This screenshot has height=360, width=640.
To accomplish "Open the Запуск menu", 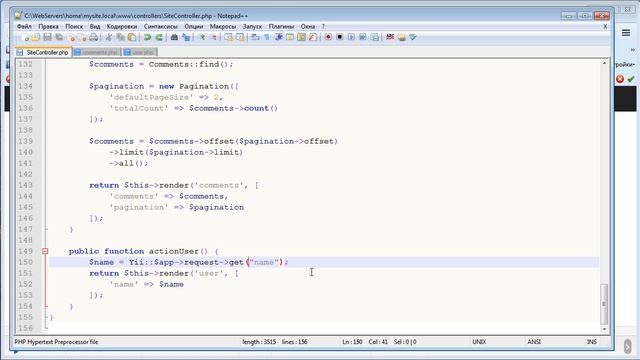I will tap(252, 27).
